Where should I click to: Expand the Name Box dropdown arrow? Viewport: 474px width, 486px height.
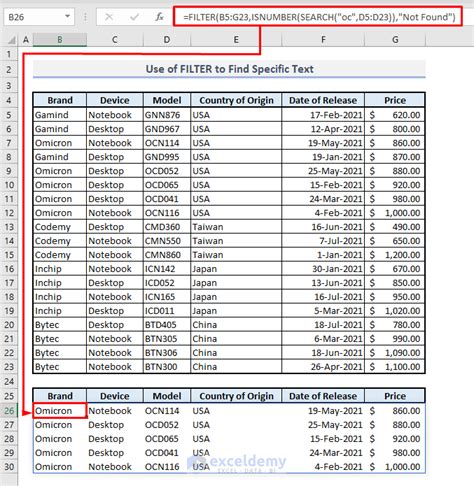tap(67, 16)
